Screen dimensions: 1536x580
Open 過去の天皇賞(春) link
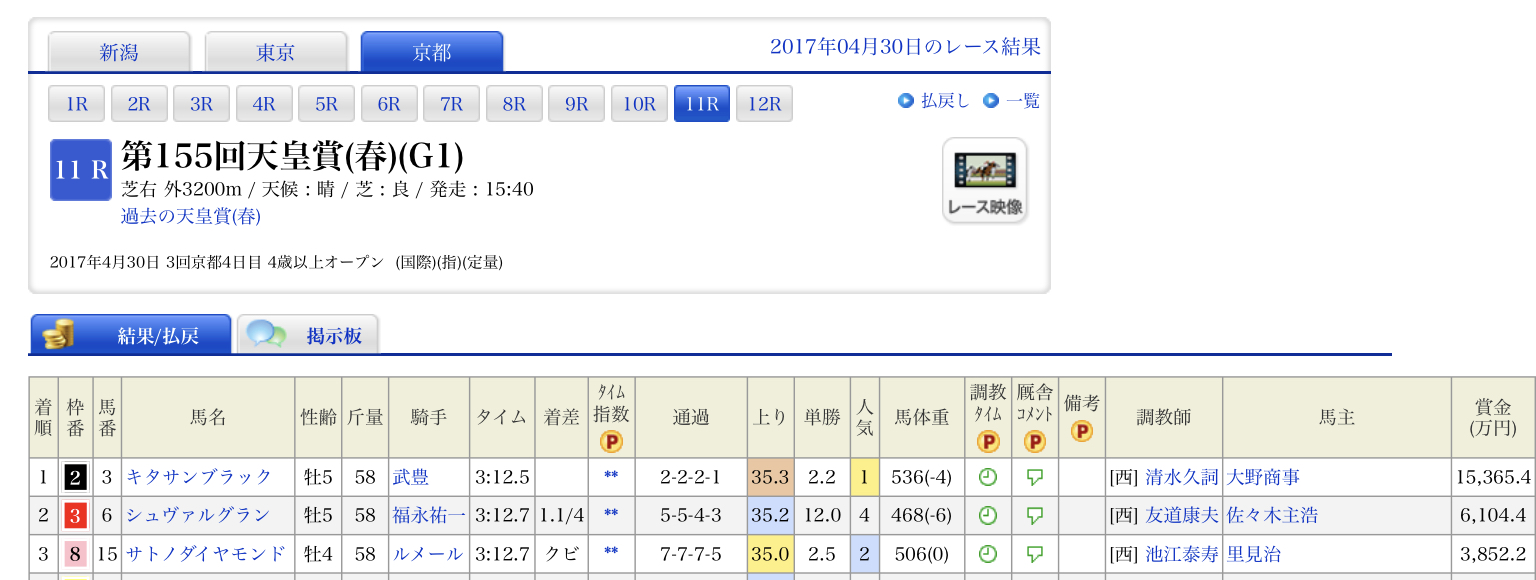(x=191, y=216)
